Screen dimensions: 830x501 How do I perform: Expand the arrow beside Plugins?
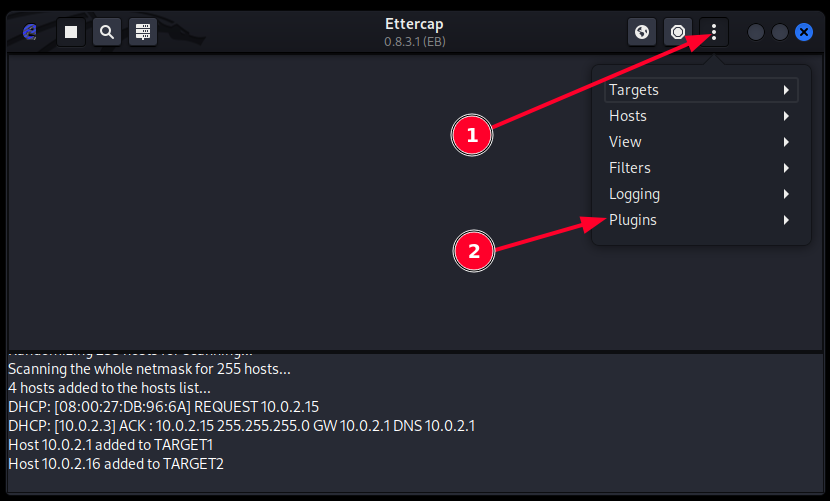(x=788, y=220)
